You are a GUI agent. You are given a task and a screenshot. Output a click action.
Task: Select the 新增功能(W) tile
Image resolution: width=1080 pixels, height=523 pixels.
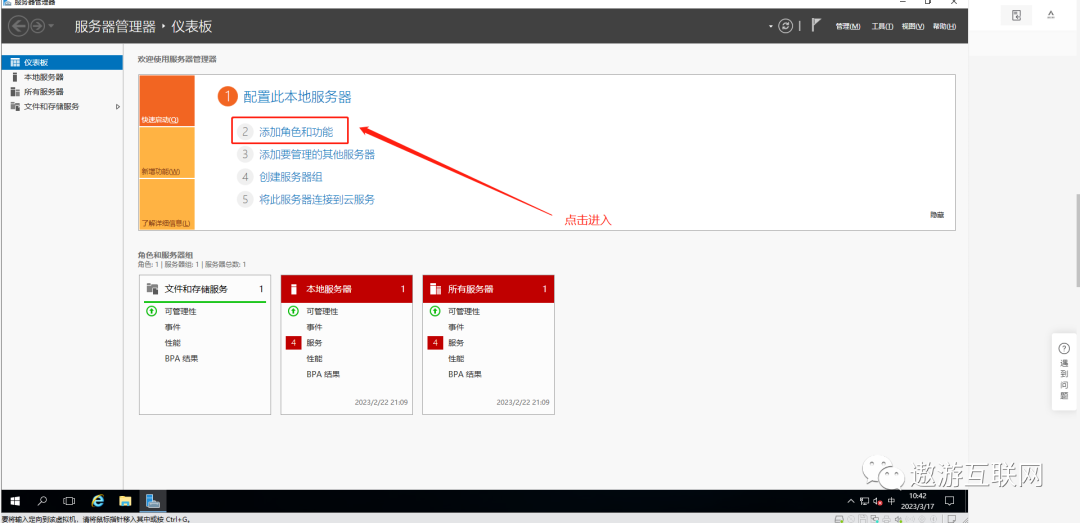pyautogui.click(x=167, y=152)
